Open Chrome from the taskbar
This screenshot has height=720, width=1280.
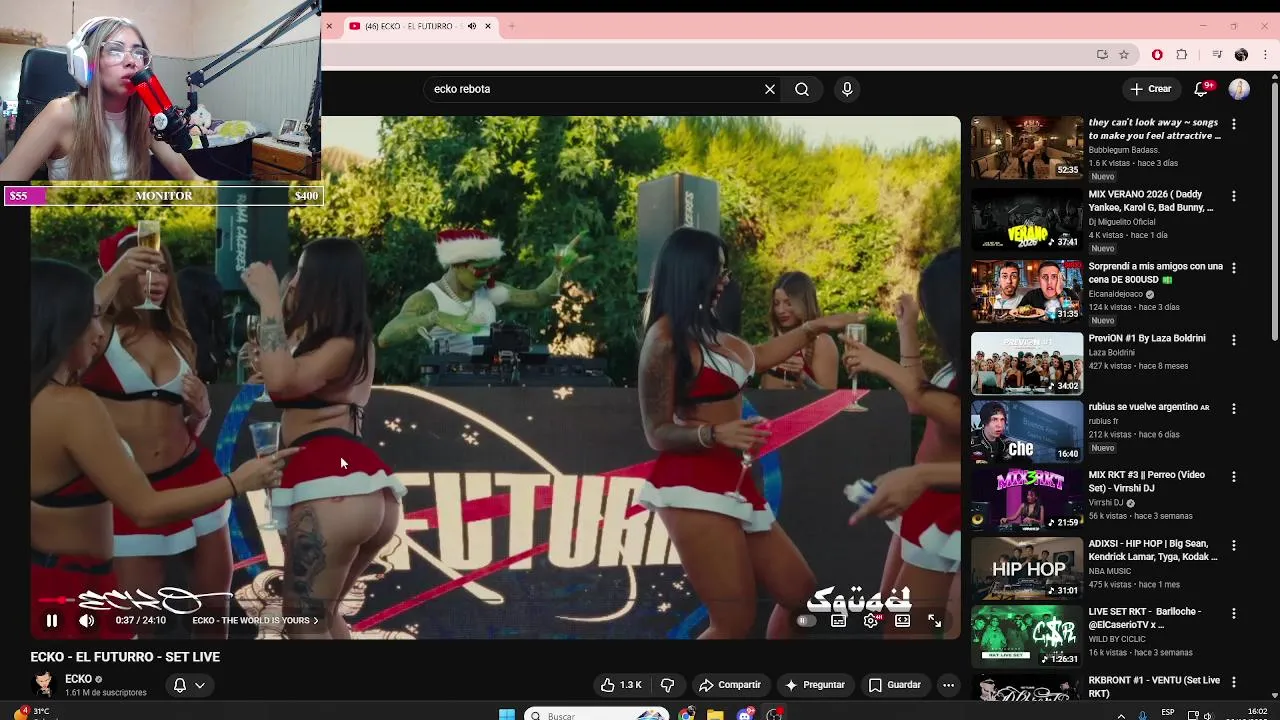click(x=686, y=714)
